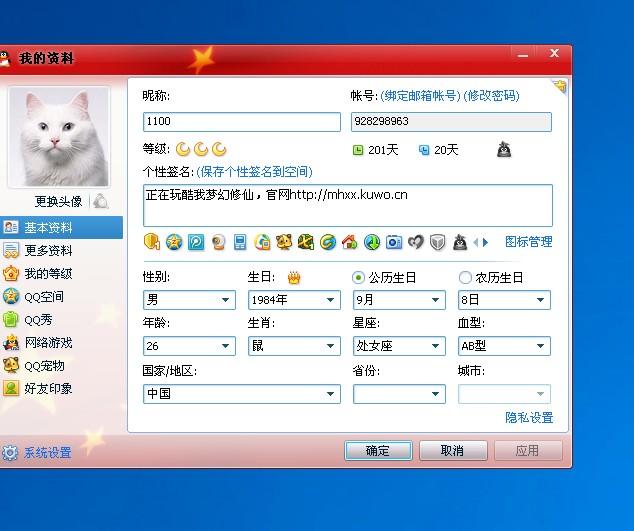
Task: Open the QQ空间 sidebar tab
Action: [61, 296]
